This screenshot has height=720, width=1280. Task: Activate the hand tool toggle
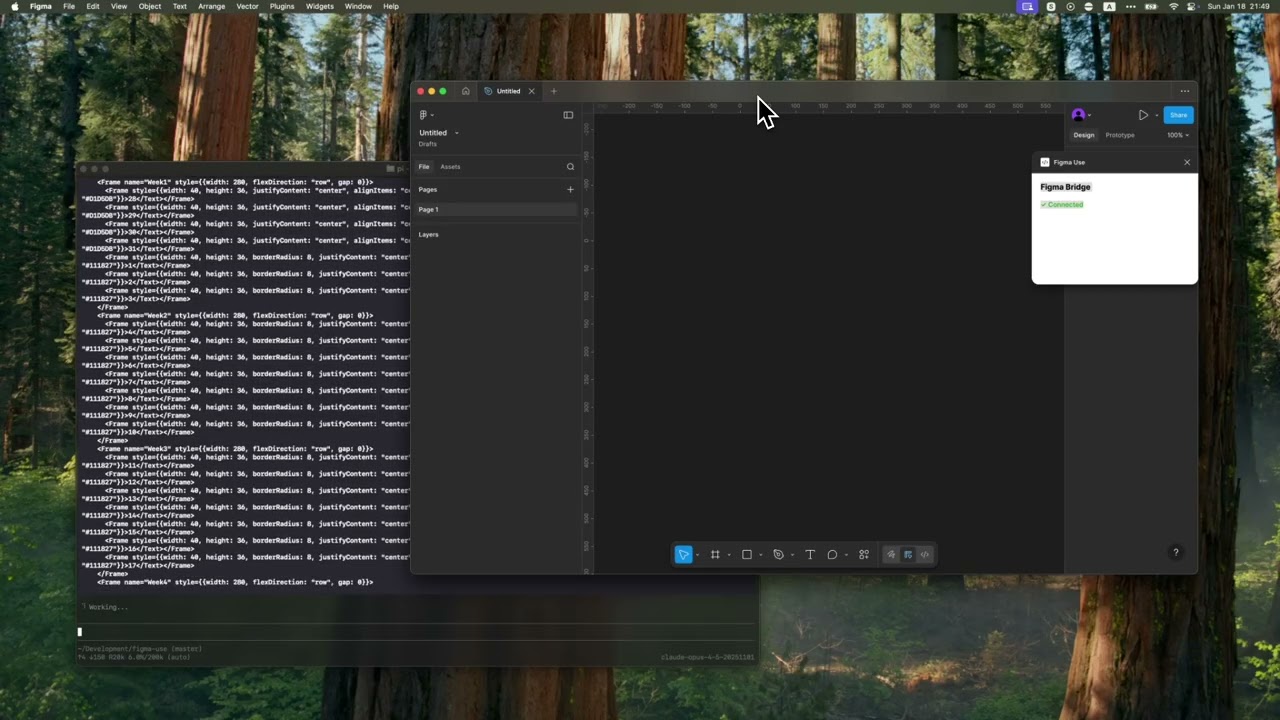891,554
